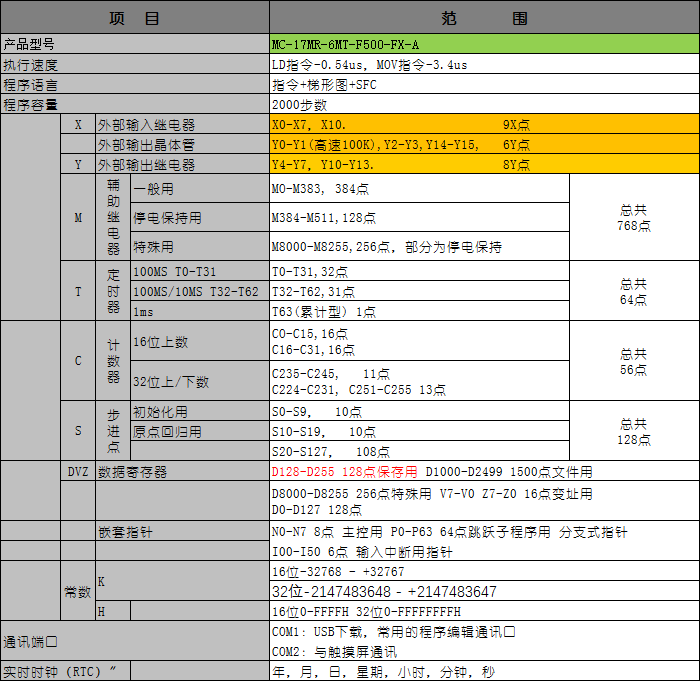700x681 pixels.
Task: Click the 指令+梯形图+SFC cell
Action: click(484, 85)
